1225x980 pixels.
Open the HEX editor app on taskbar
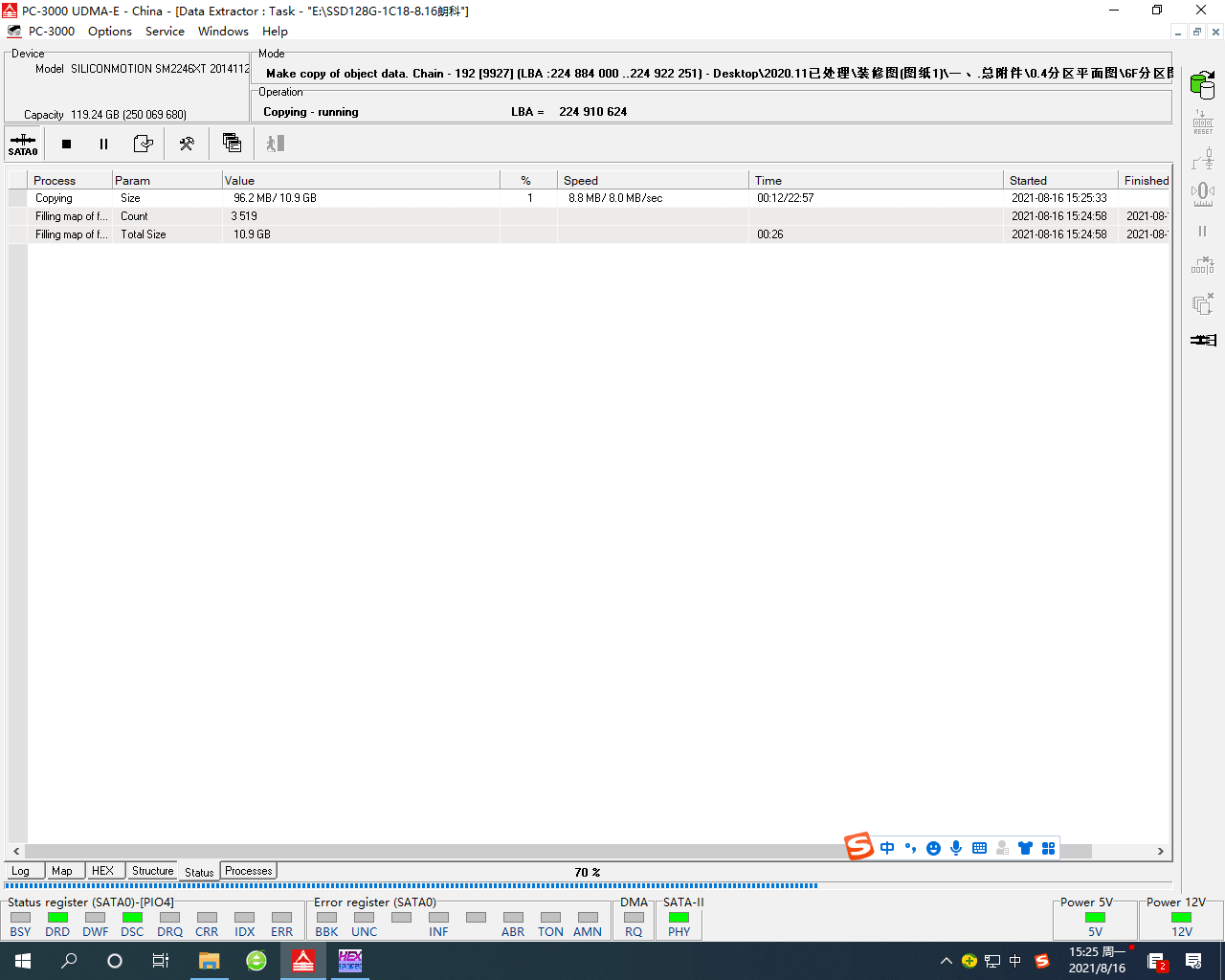tap(350, 961)
